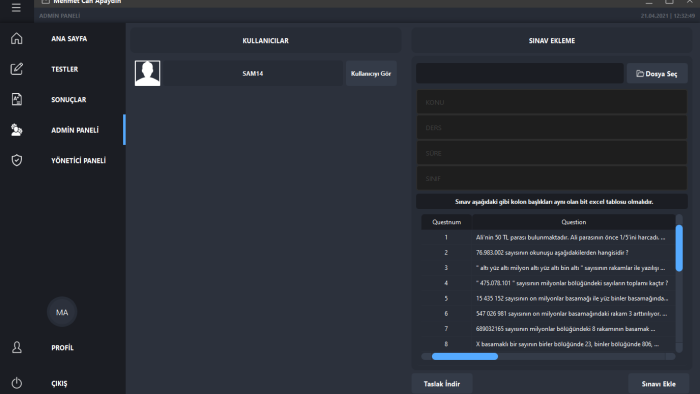Select table row starting 'Ali'nin 50 TL parası'
Viewport: 700px width, 394px height.
(x=548, y=237)
